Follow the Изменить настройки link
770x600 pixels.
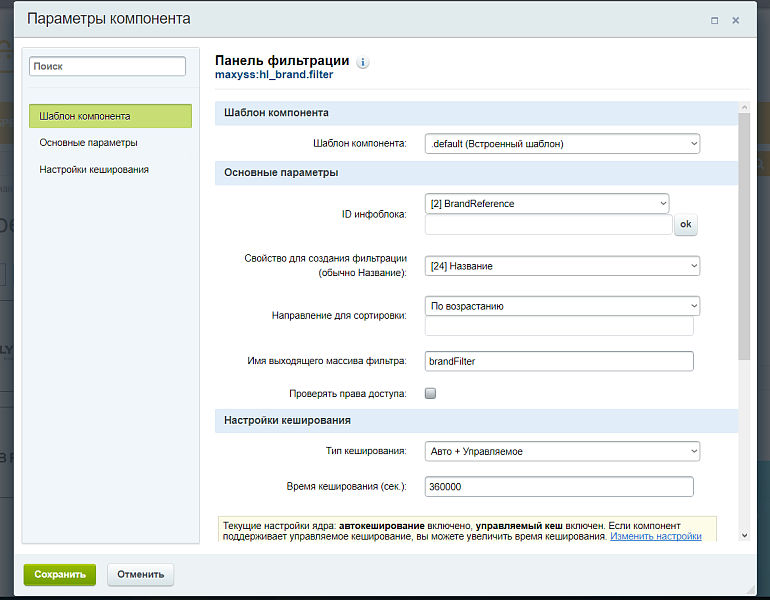tap(656, 537)
